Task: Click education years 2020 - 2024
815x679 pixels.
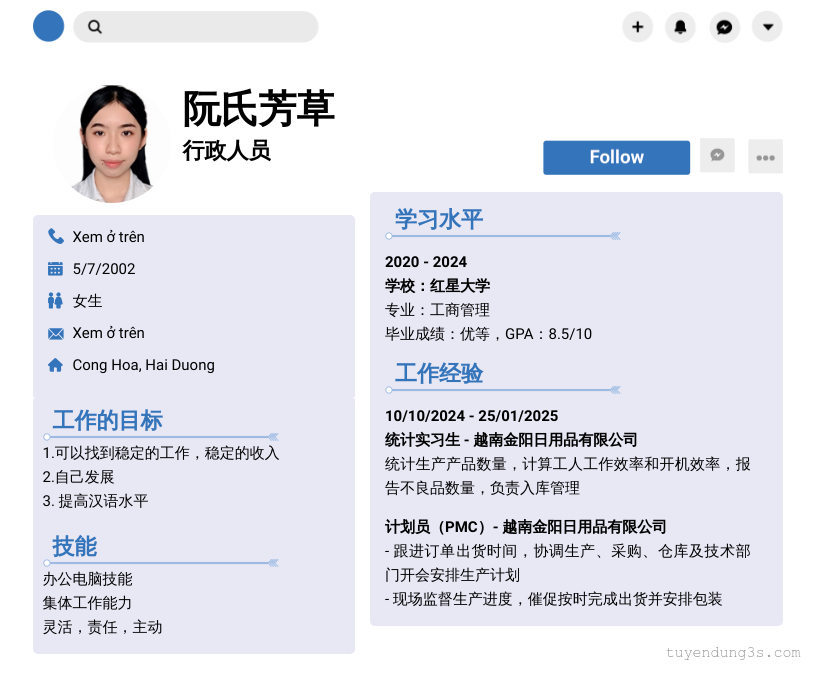Action: 426,262
